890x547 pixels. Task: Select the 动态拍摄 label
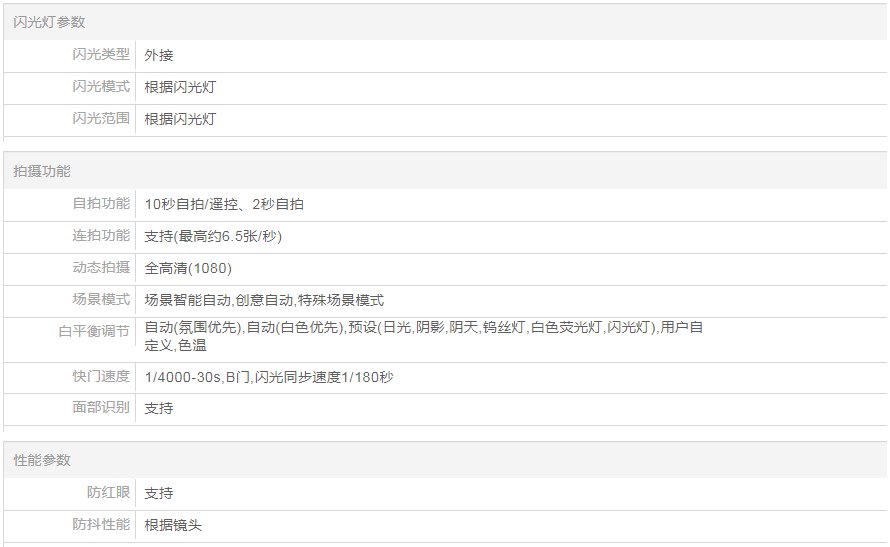[100, 268]
